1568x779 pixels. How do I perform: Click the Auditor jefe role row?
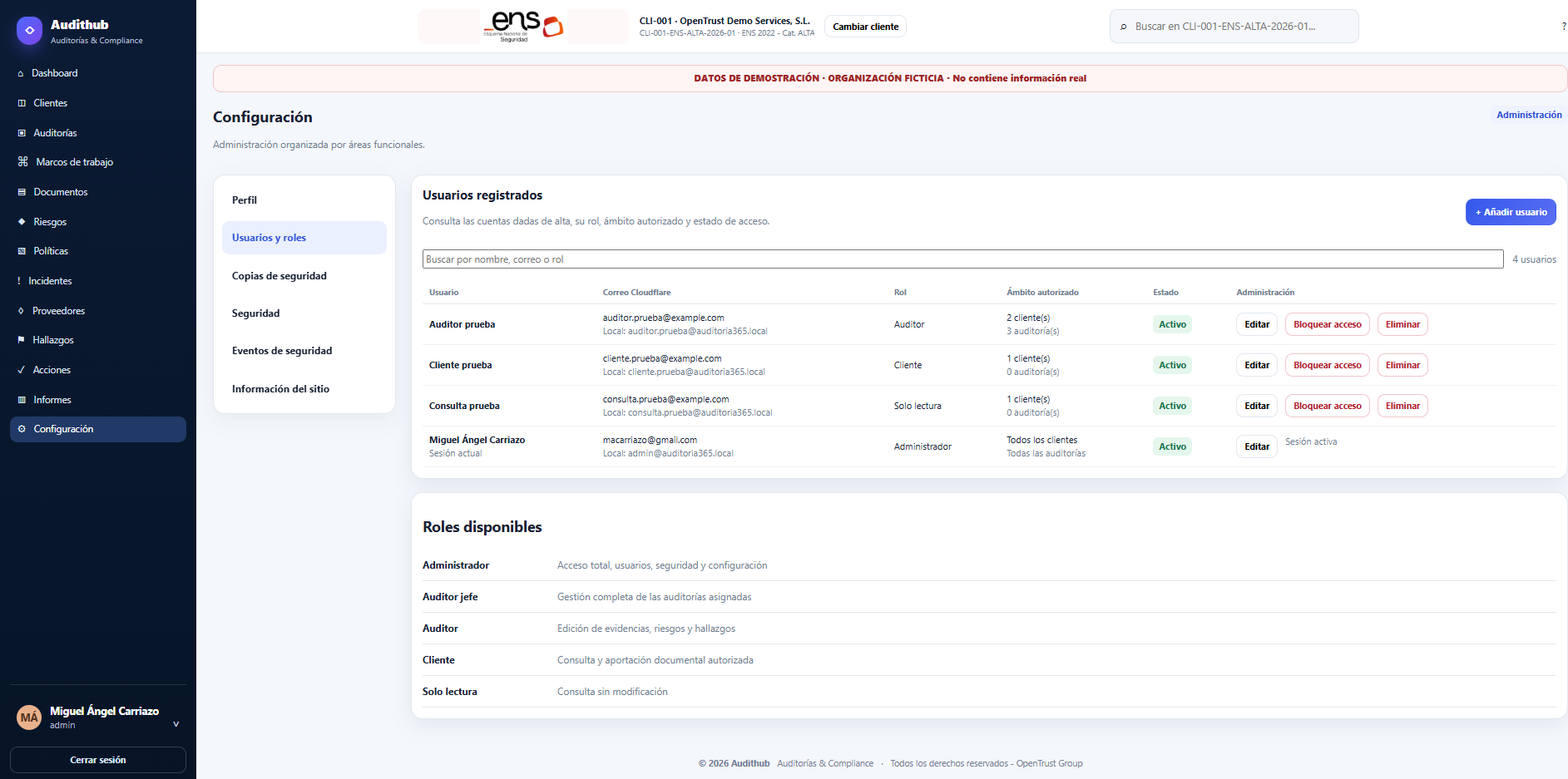989,597
